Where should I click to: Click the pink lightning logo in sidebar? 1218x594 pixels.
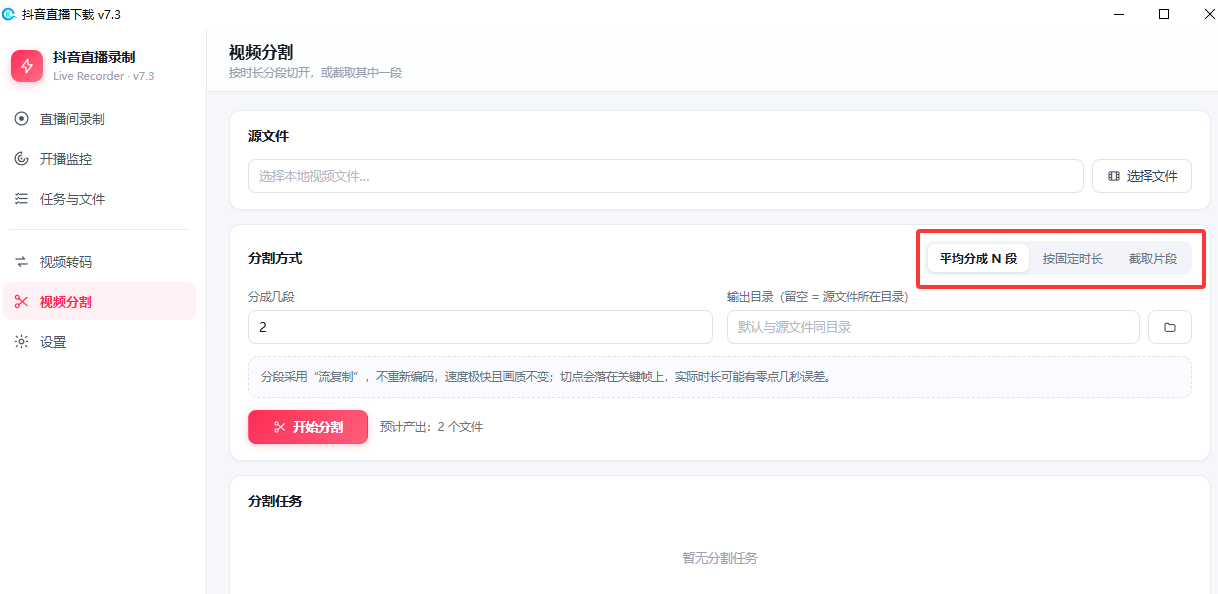click(27, 66)
